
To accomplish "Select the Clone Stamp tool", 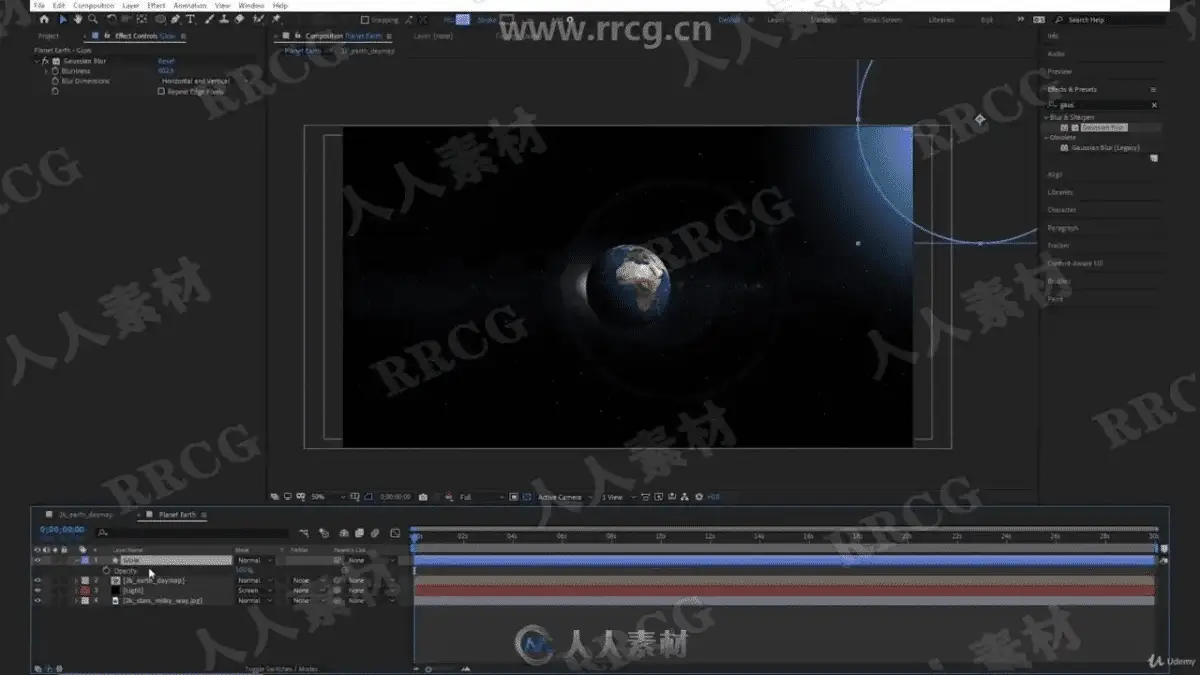I will click(x=224, y=19).
